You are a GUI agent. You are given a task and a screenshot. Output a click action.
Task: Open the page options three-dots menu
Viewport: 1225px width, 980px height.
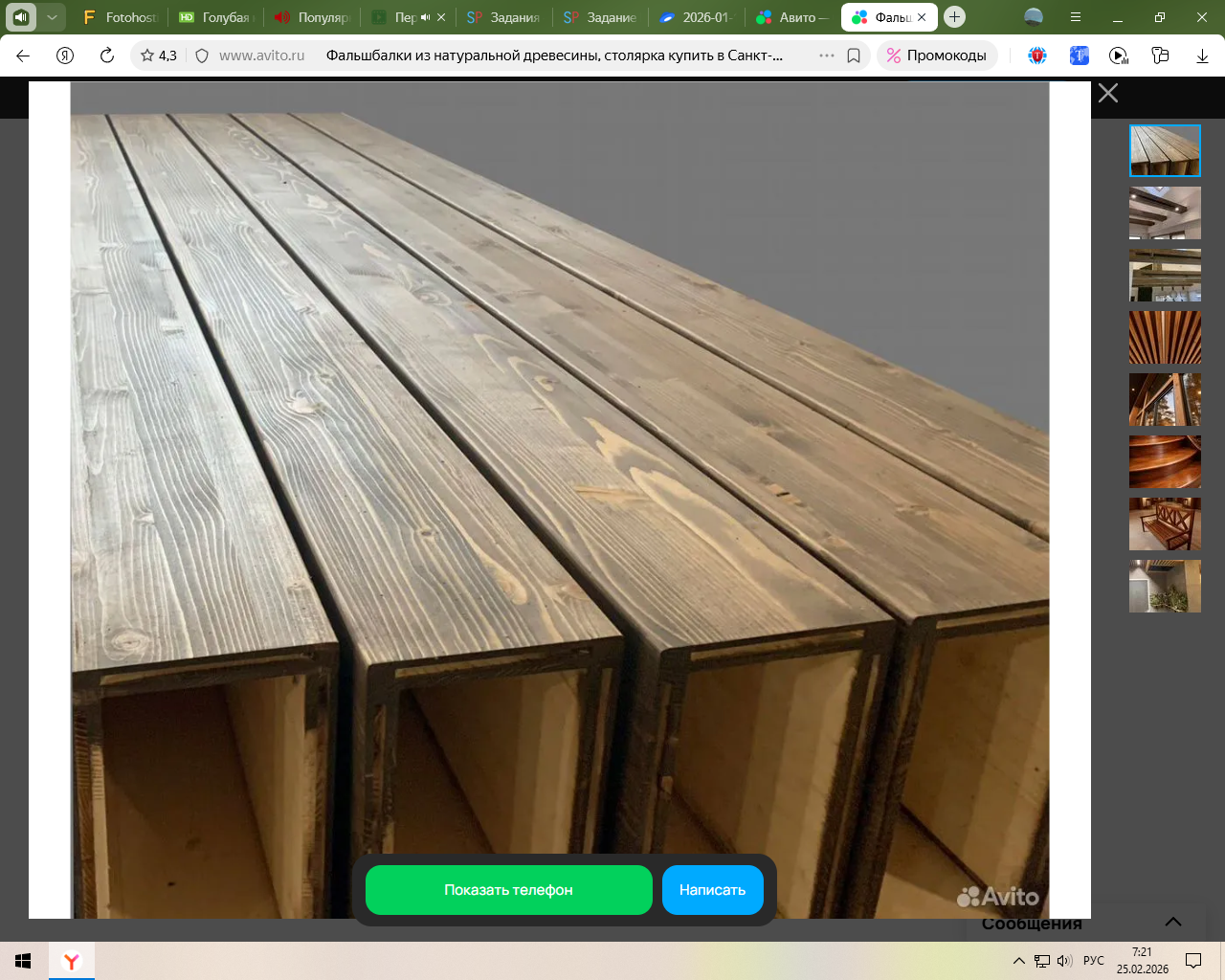[827, 56]
